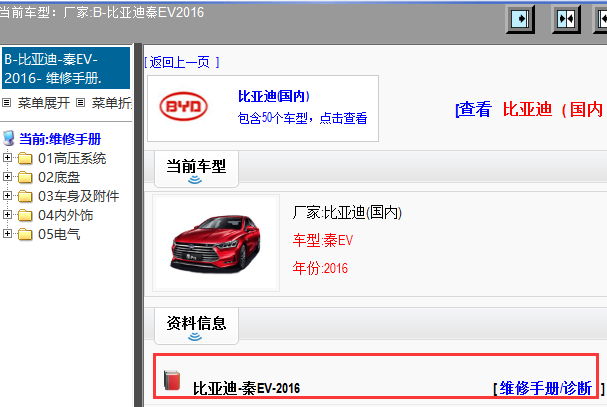The width and height of the screenshot is (607, 407).
Task: Click the folder icon for 03车身及附件
Action: point(25,196)
